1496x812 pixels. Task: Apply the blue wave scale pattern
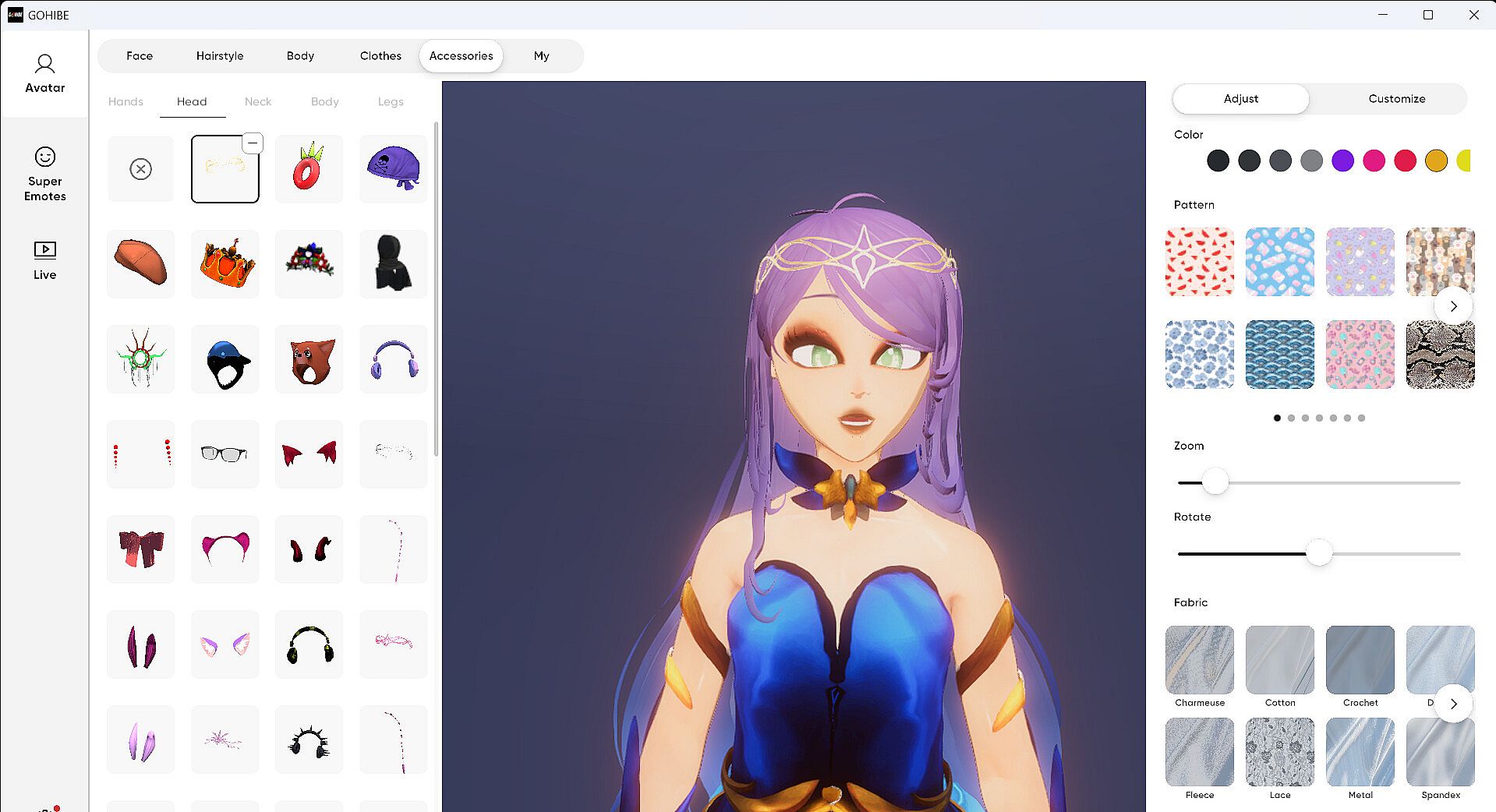1280,355
